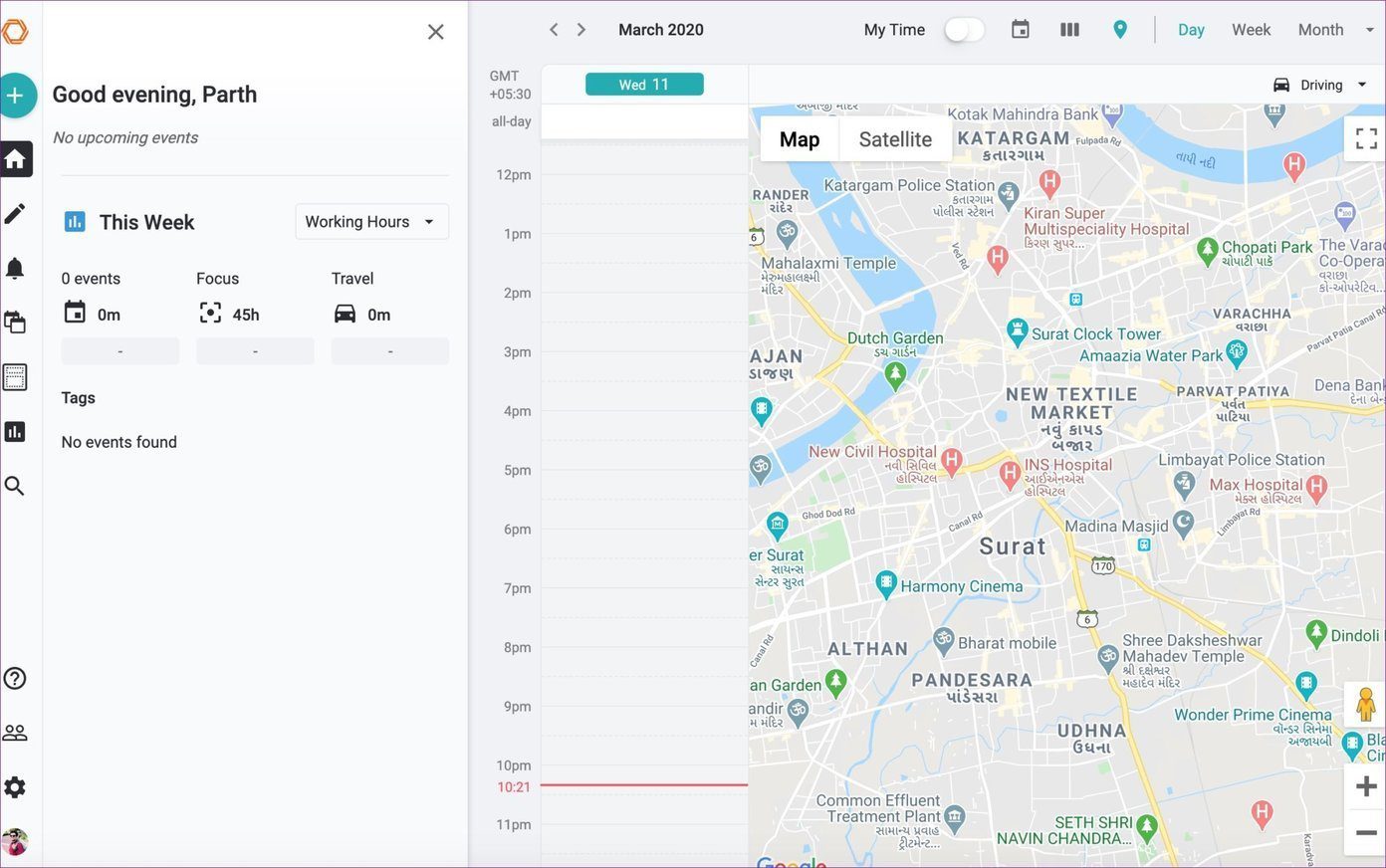This screenshot has height=868, width=1386.
Task: Click the Max Hospital map marker
Action: coord(1317,488)
